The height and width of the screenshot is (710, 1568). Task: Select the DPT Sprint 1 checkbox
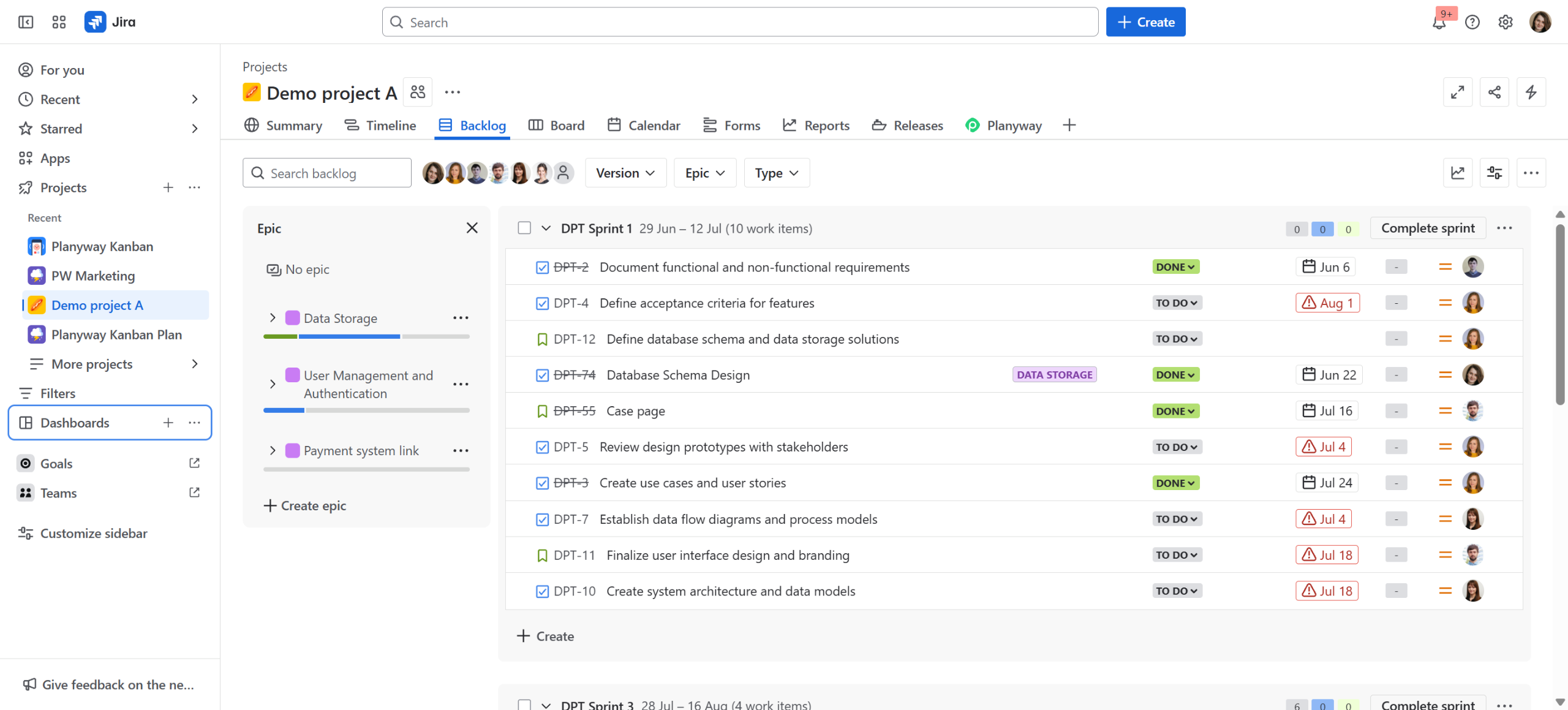[524, 228]
